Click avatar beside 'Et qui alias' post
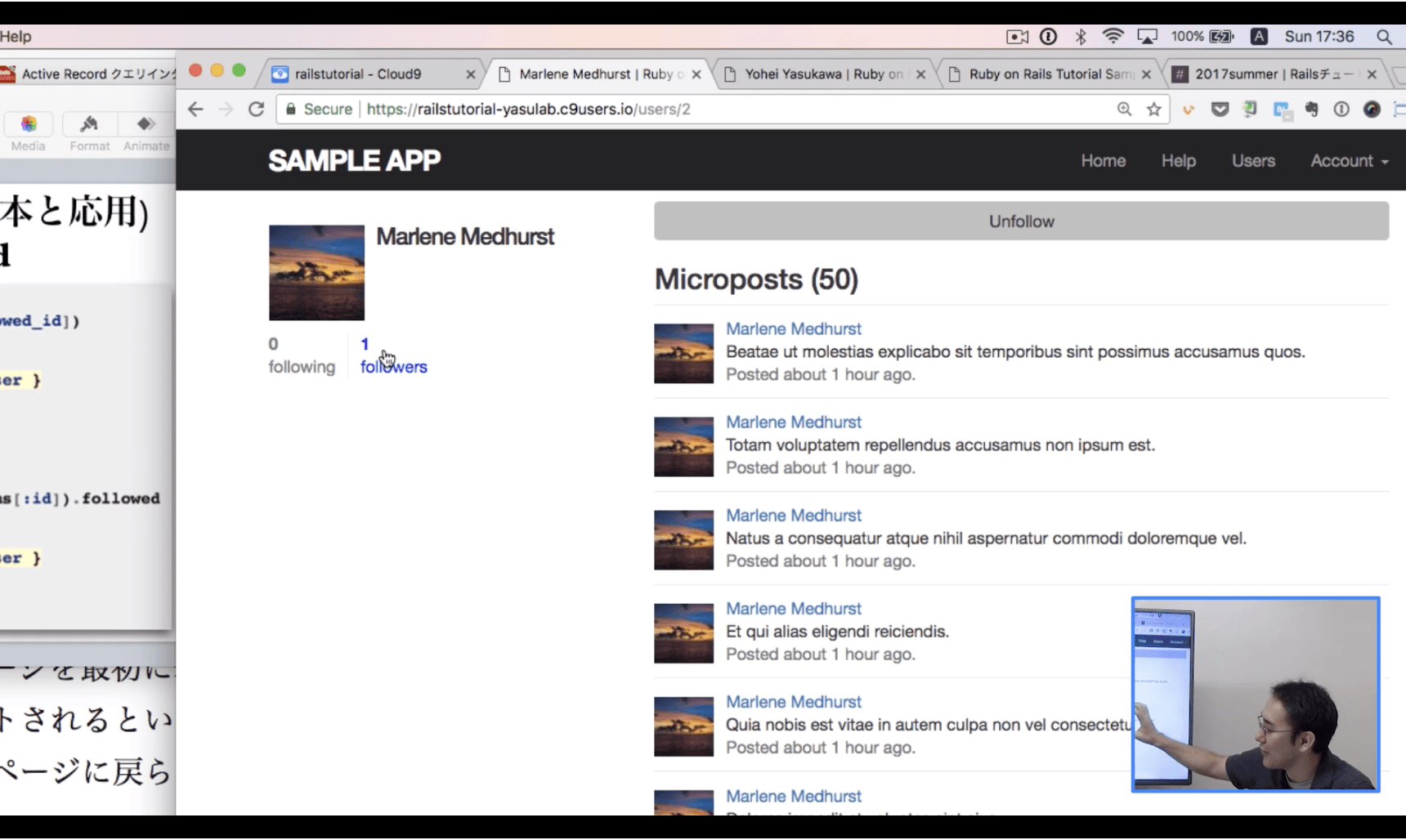Viewport: 1406px width, 840px height. coord(683,633)
